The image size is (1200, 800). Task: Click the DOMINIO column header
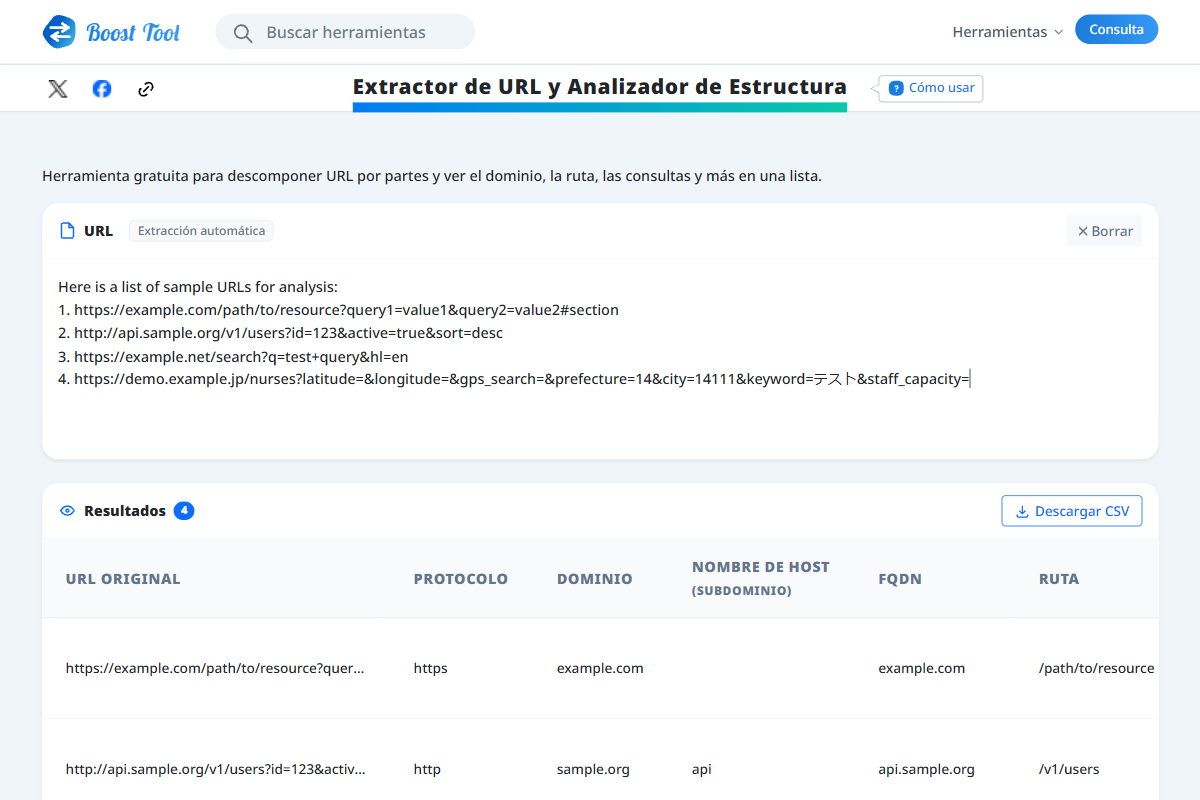pyautogui.click(x=595, y=579)
